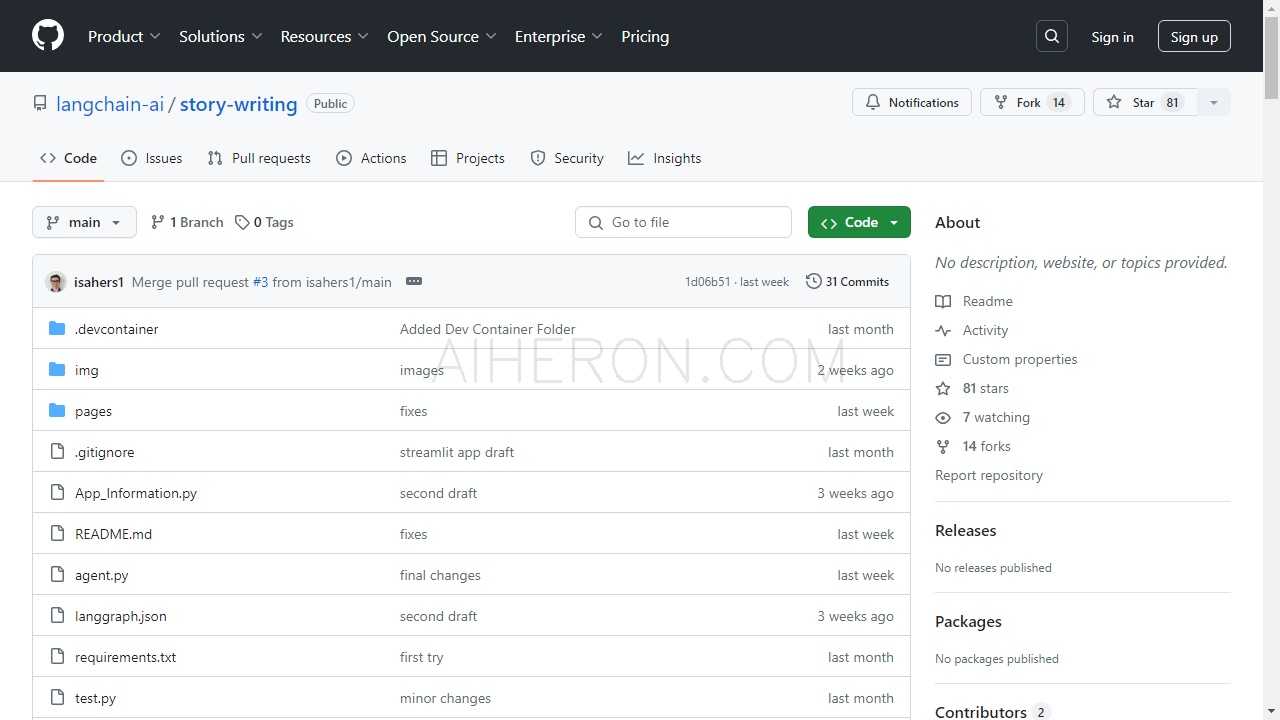This screenshot has width=1280, height=720.
Task: Click the test.py file icon
Action: pyautogui.click(x=57, y=698)
